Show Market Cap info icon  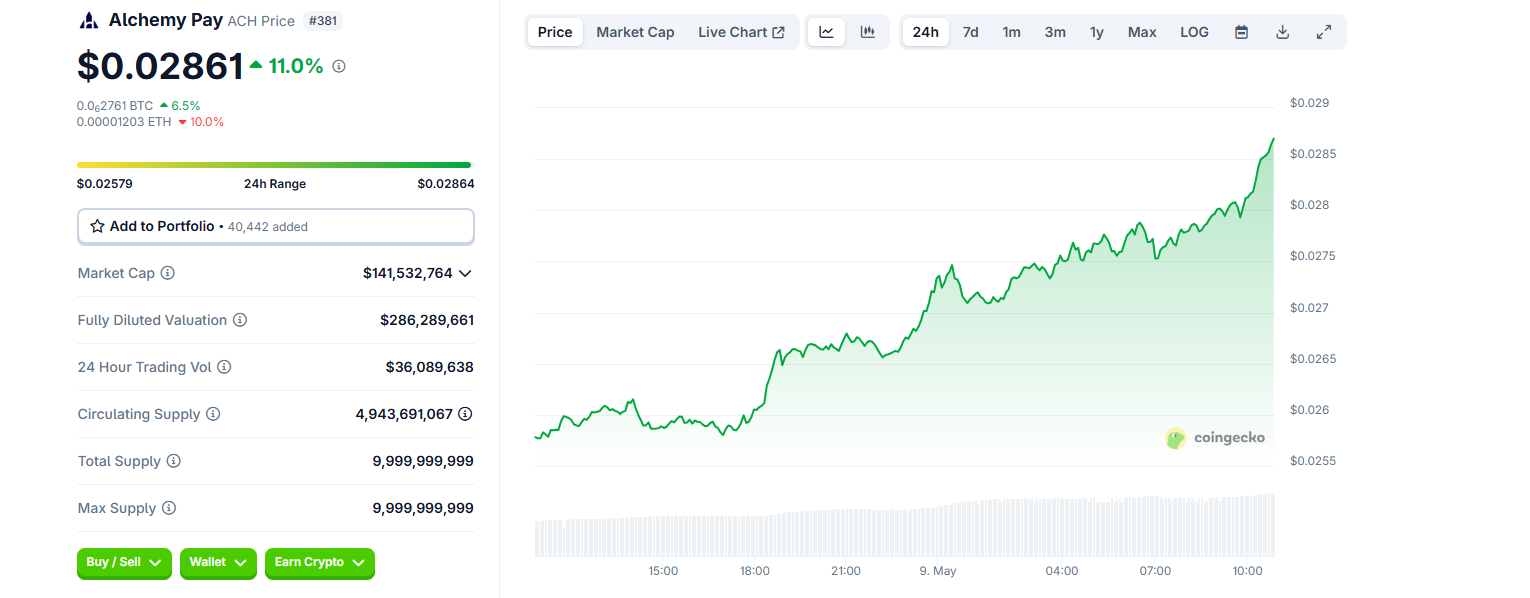tap(168, 273)
